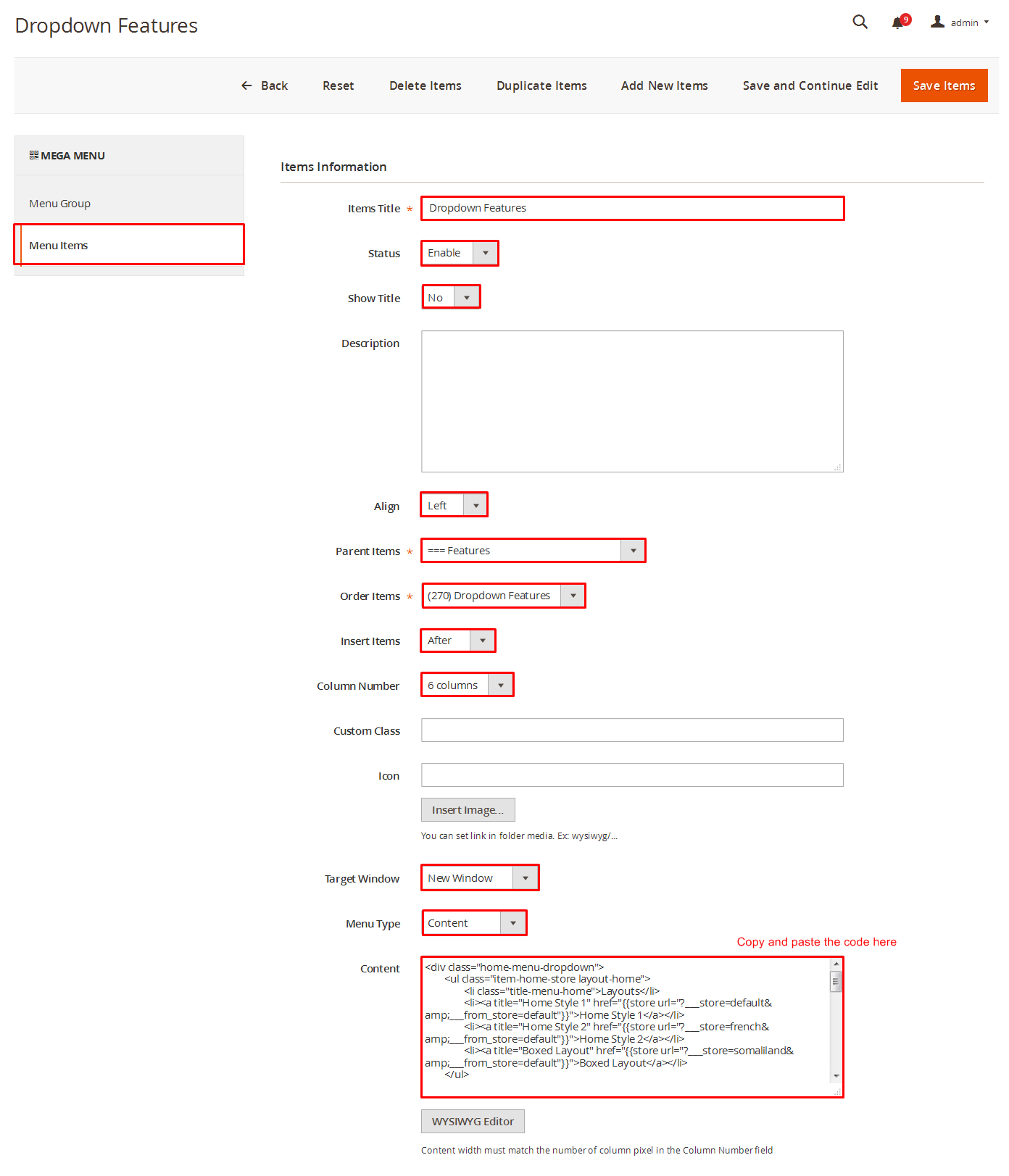Open the Parent Items Features dropdown
Viewport: 1009px width, 1176px height.
pyautogui.click(x=533, y=551)
